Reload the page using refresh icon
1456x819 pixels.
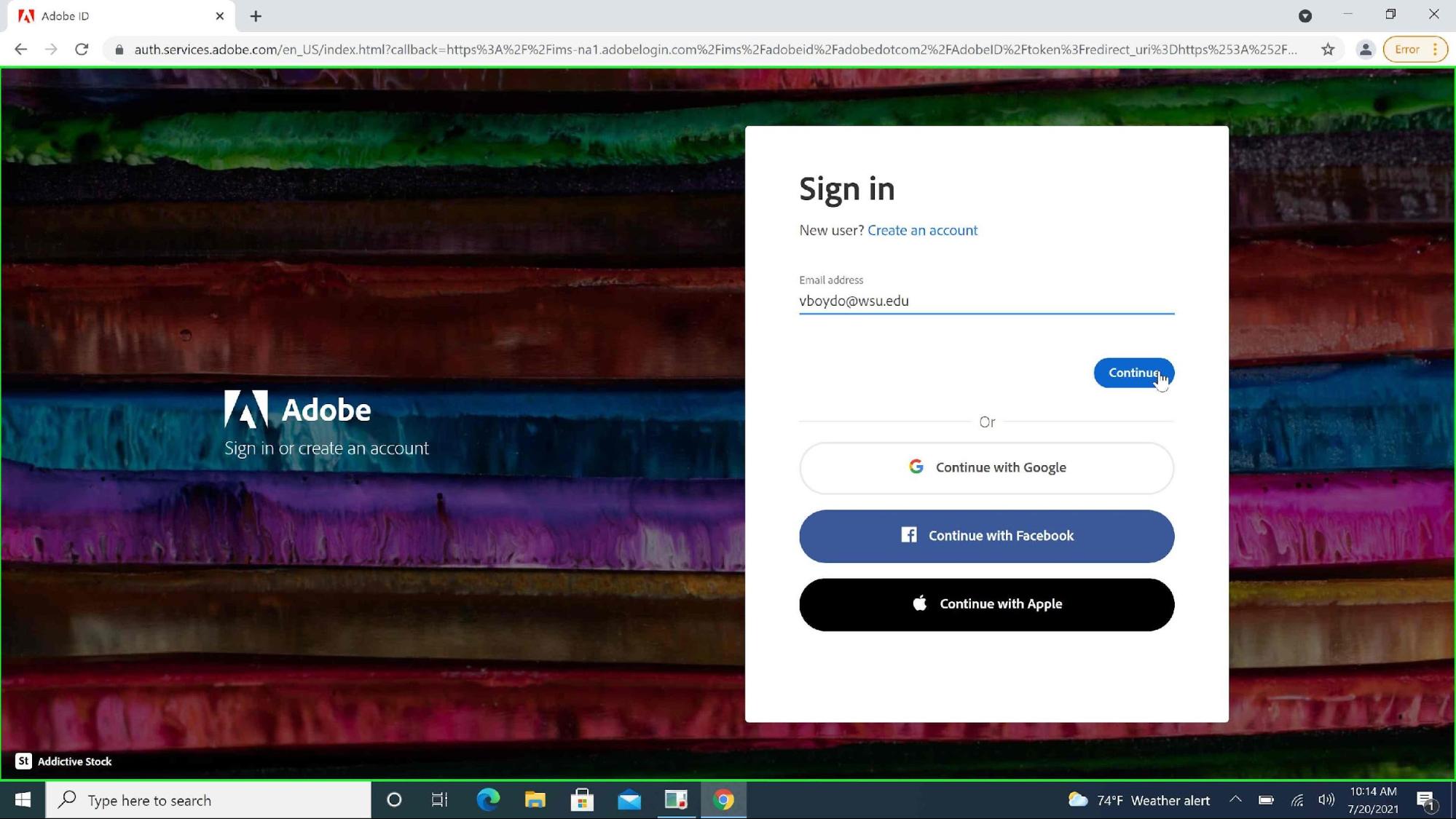point(82,50)
